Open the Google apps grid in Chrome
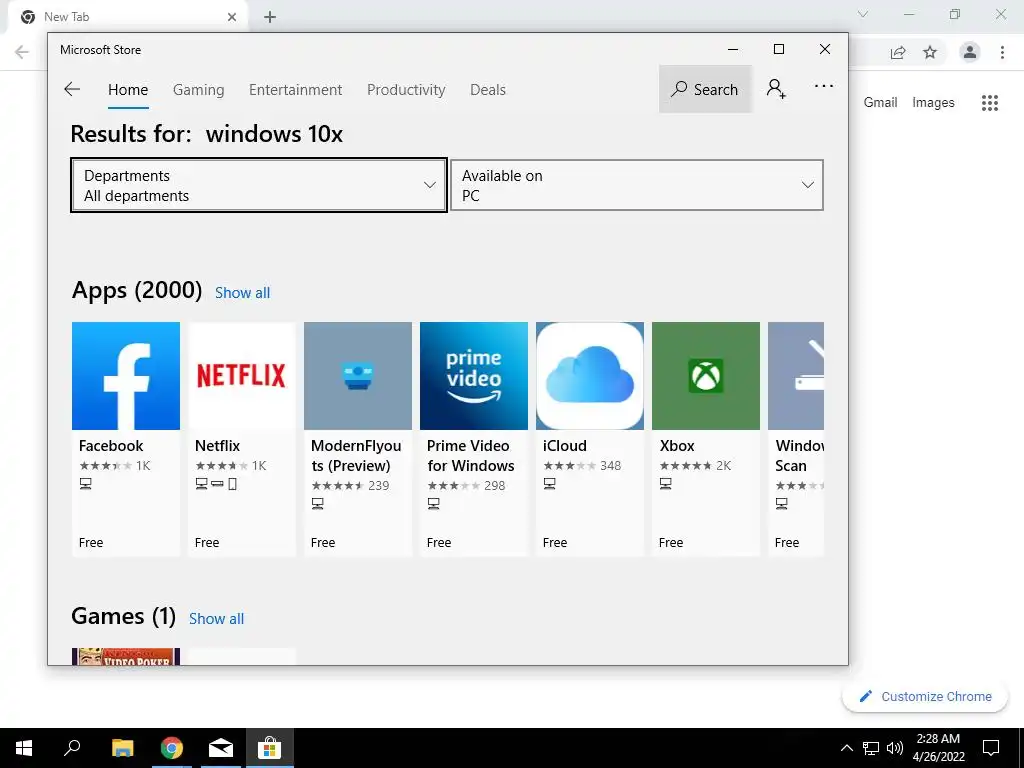The height and width of the screenshot is (768, 1024). pyautogui.click(x=990, y=103)
